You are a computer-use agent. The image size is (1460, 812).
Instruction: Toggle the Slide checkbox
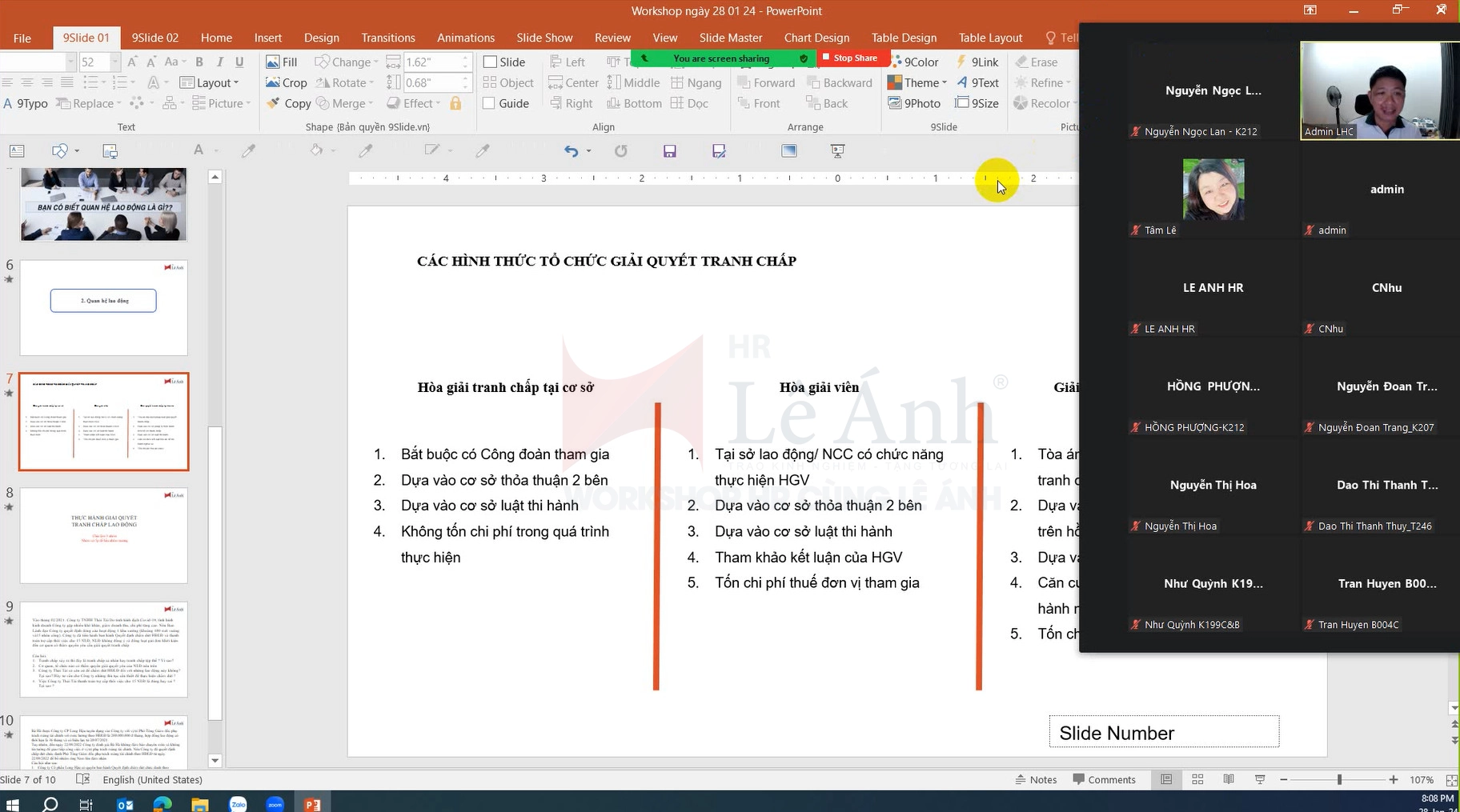click(490, 62)
